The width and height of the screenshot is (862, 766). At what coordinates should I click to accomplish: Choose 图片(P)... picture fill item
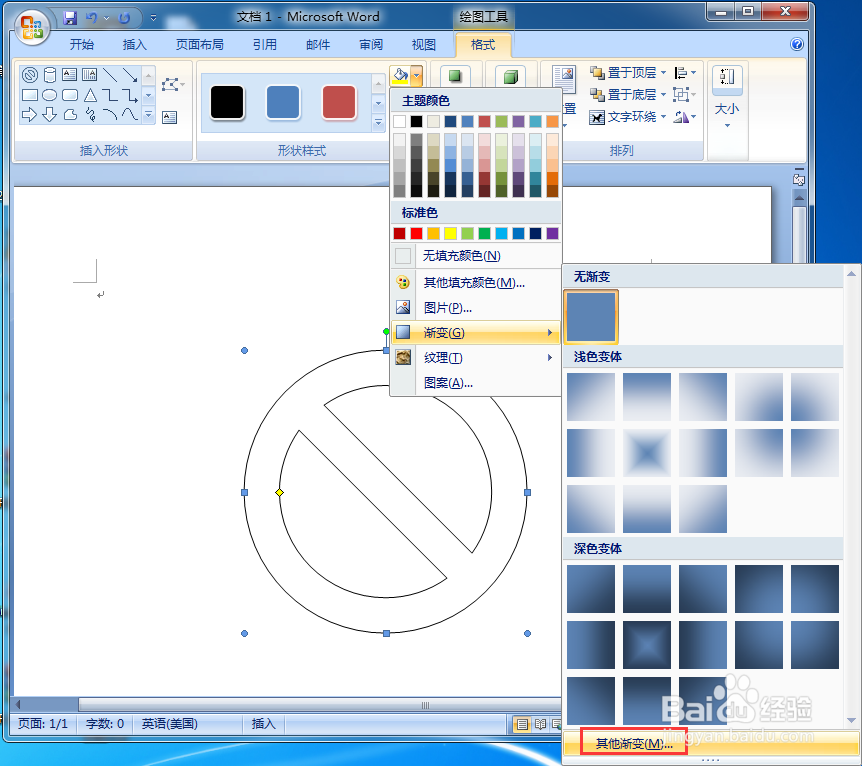(x=475, y=308)
